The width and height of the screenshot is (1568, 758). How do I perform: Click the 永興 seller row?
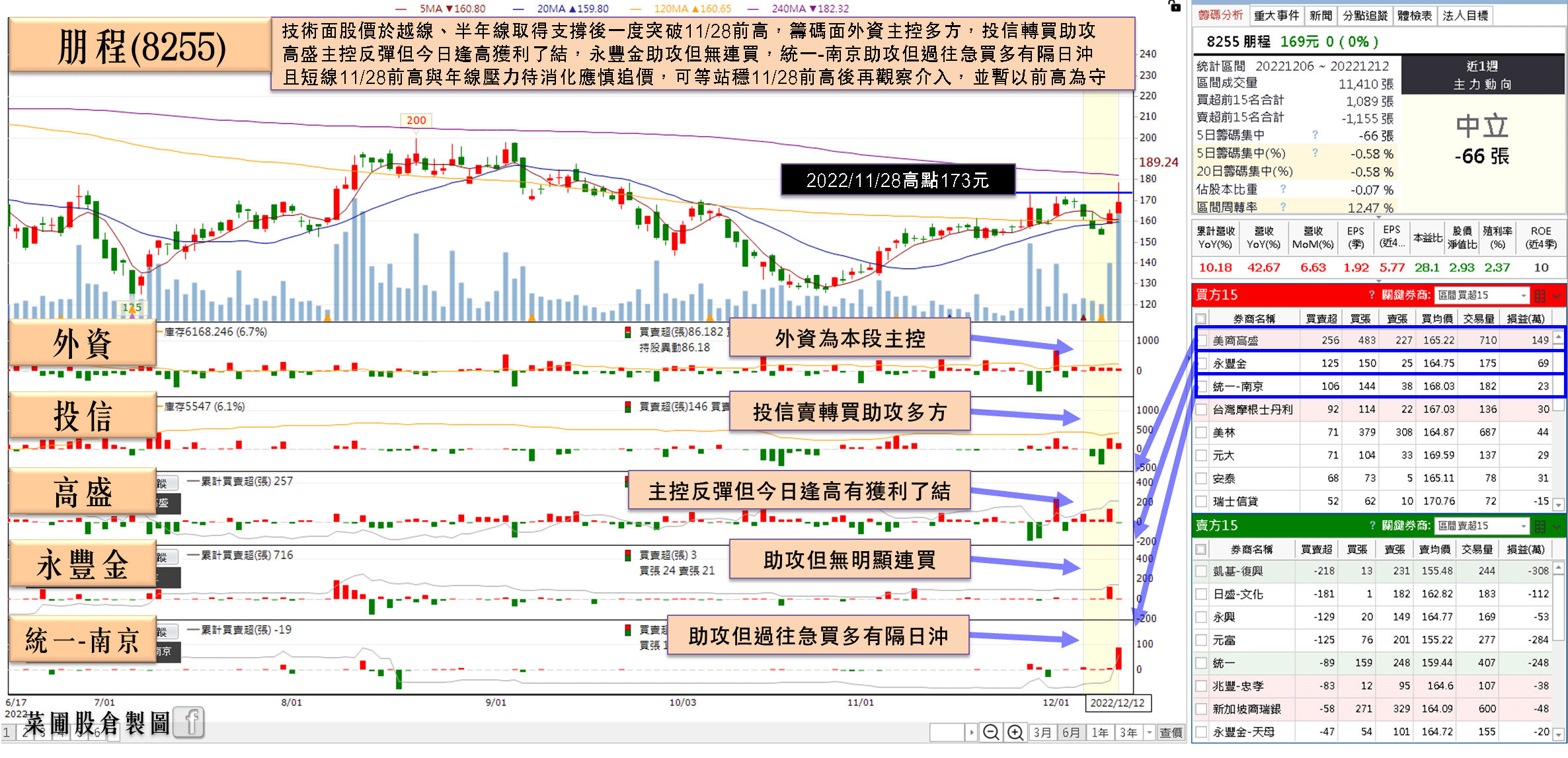1372,617
